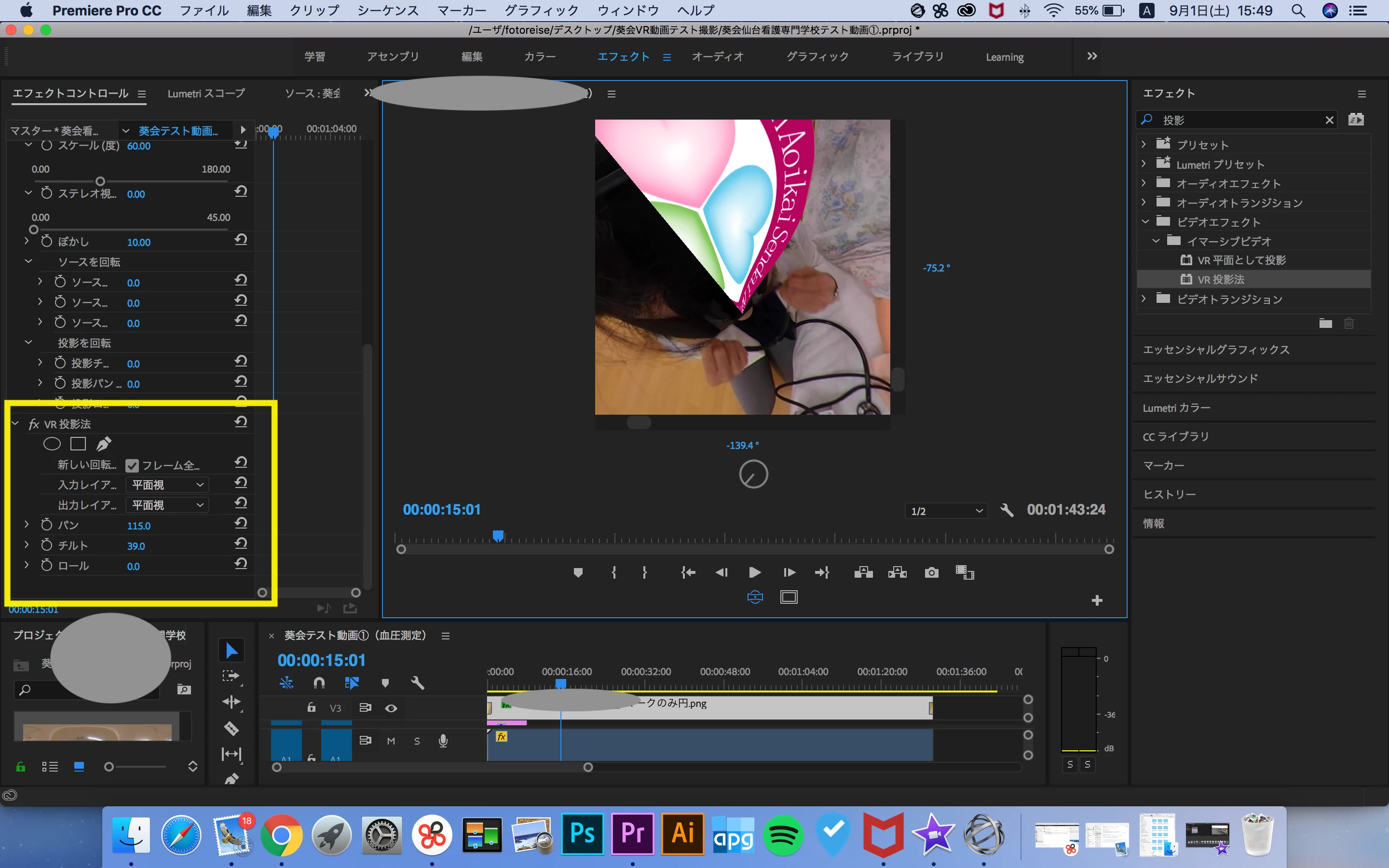Screen dimensions: 1389x868
Task: Switch to the カラー workspace tab
Action: 540,56
